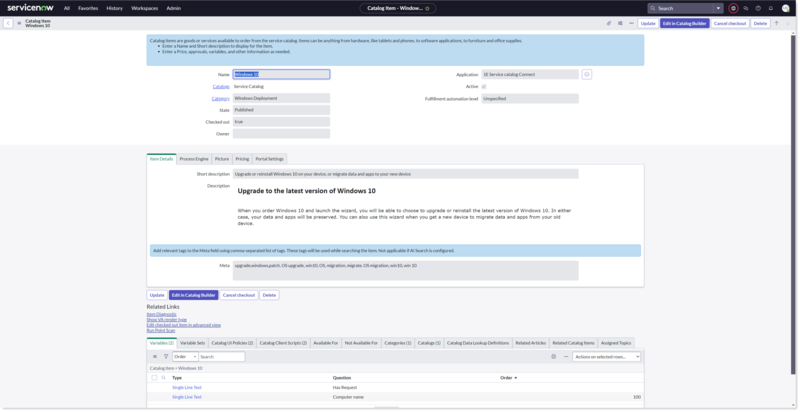Click the Catalogs field label link
Image resolution: width=800 pixels, height=412 pixels.
(x=221, y=87)
